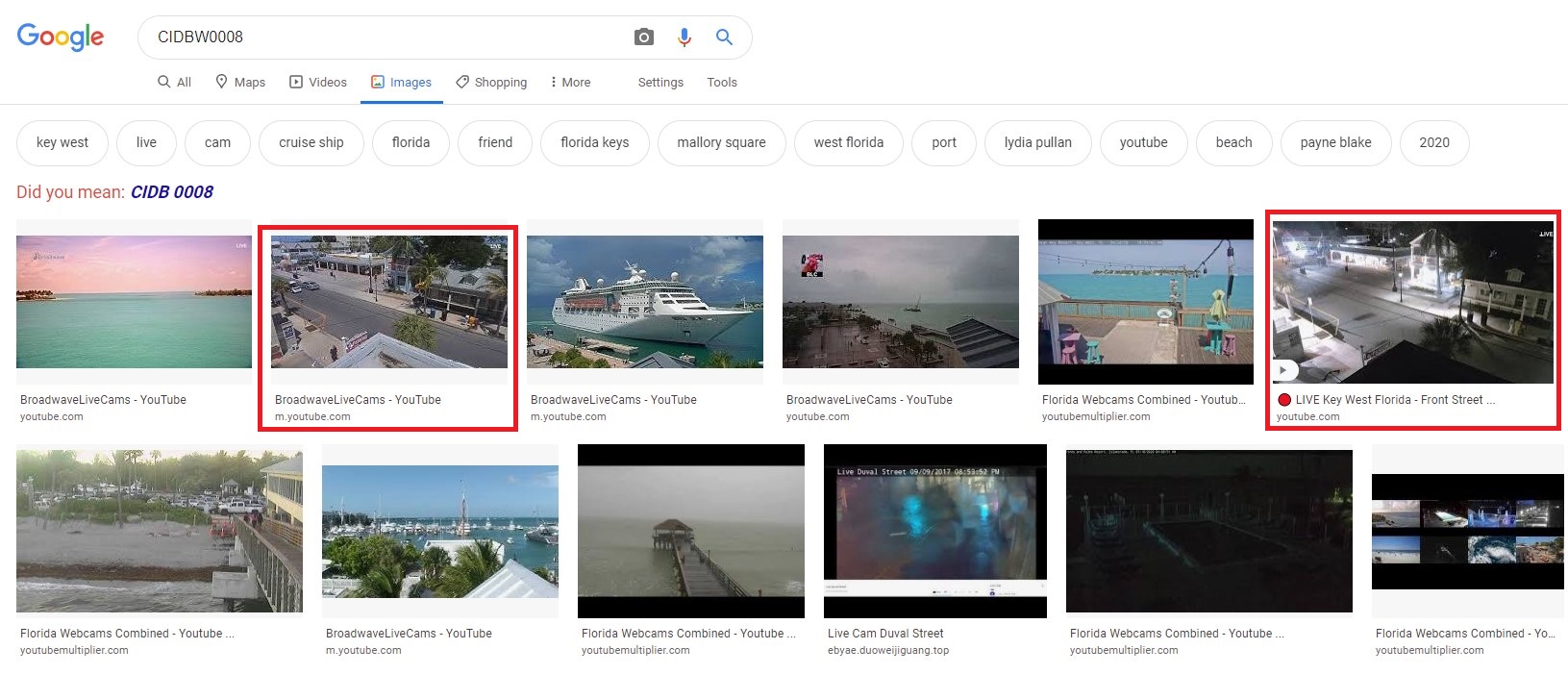Filter by the 'cam' chip
Image resolution: width=1568 pixels, height=674 pixels.
pyautogui.click(x=217, y=142)
